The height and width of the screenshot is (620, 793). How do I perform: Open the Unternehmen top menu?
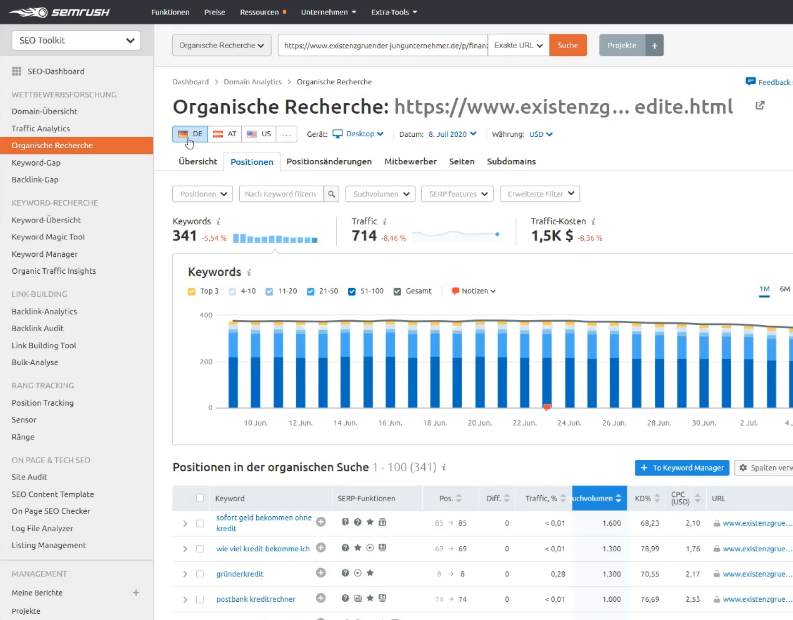[x=328, y=12]
